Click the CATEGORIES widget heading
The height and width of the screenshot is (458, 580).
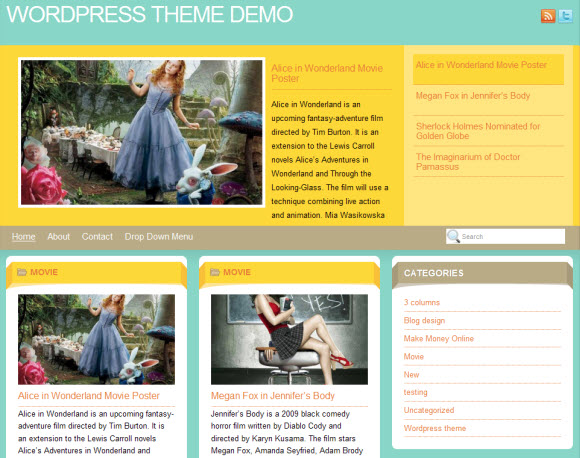[434, 273]
